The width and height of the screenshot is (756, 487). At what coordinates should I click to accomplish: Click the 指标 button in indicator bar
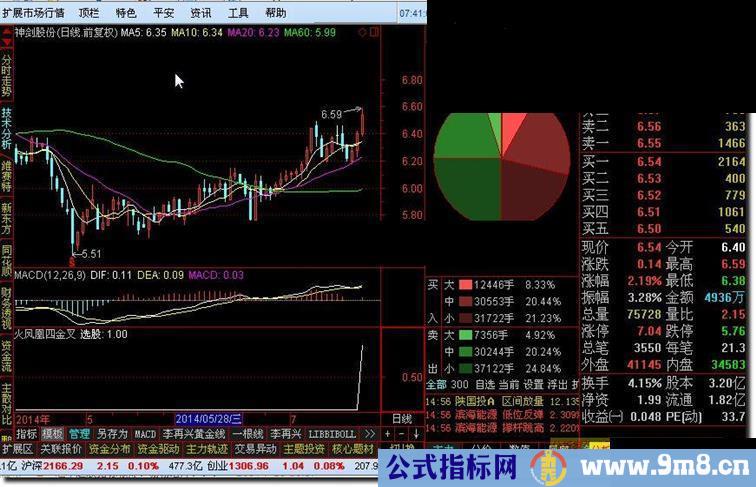[x=27, y=434]
